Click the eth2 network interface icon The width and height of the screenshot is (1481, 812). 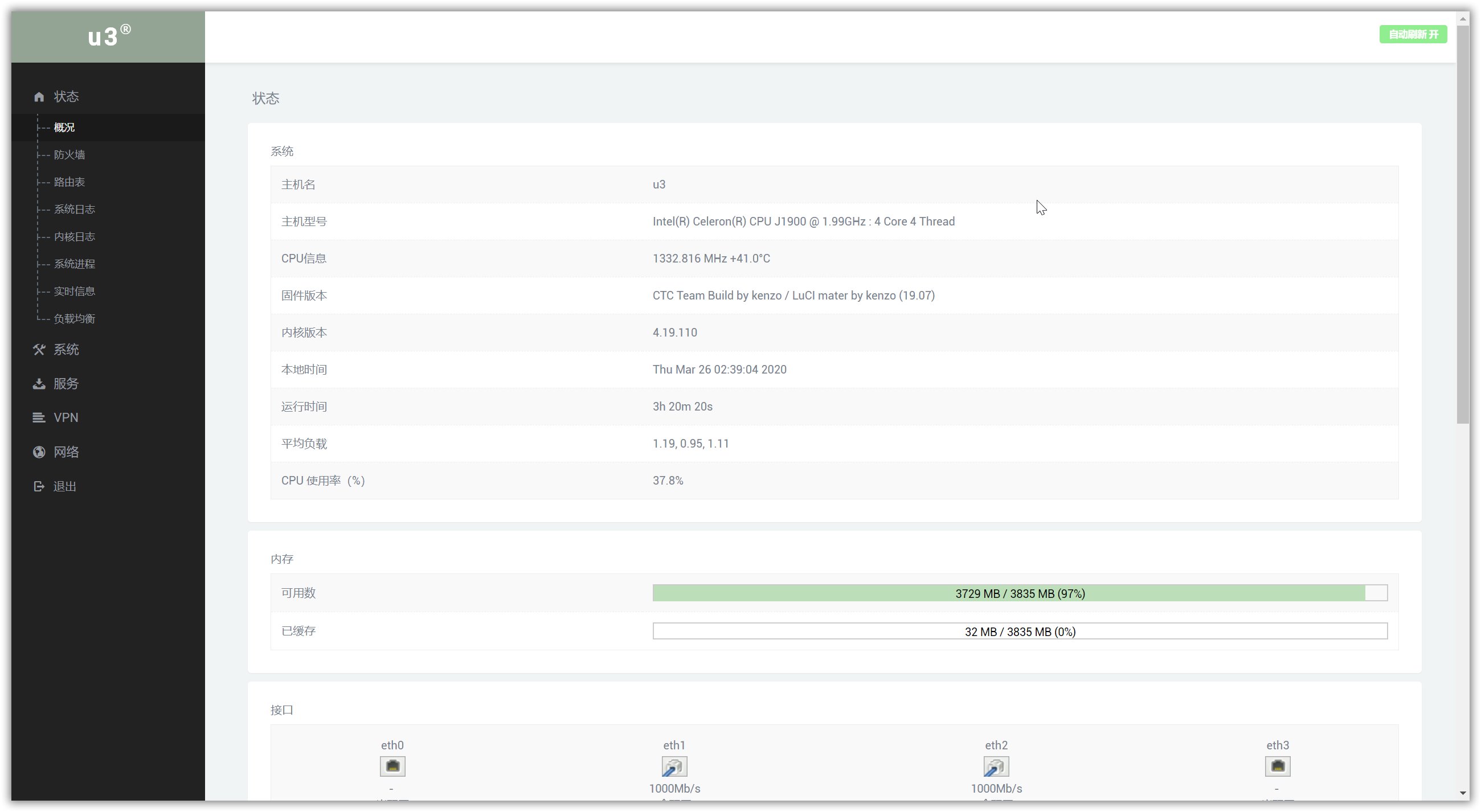tap(996, 766)
